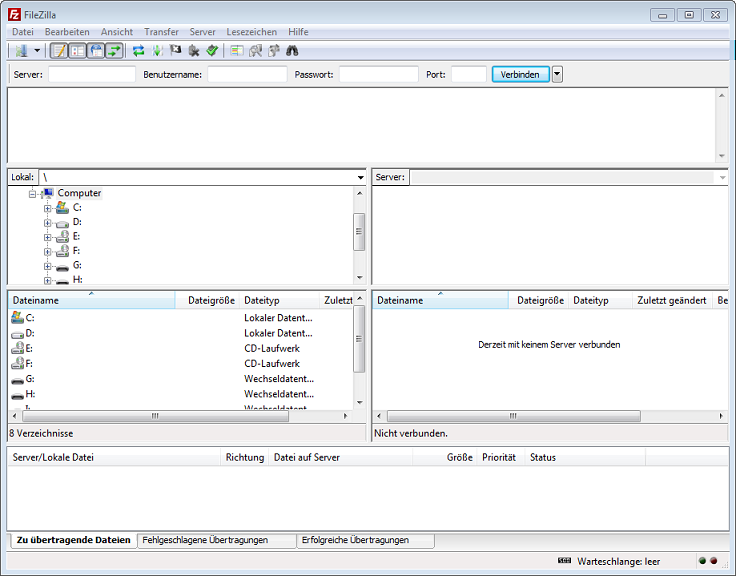Open the Lokal path dropdown
The image size is (736, 576).
360,177
